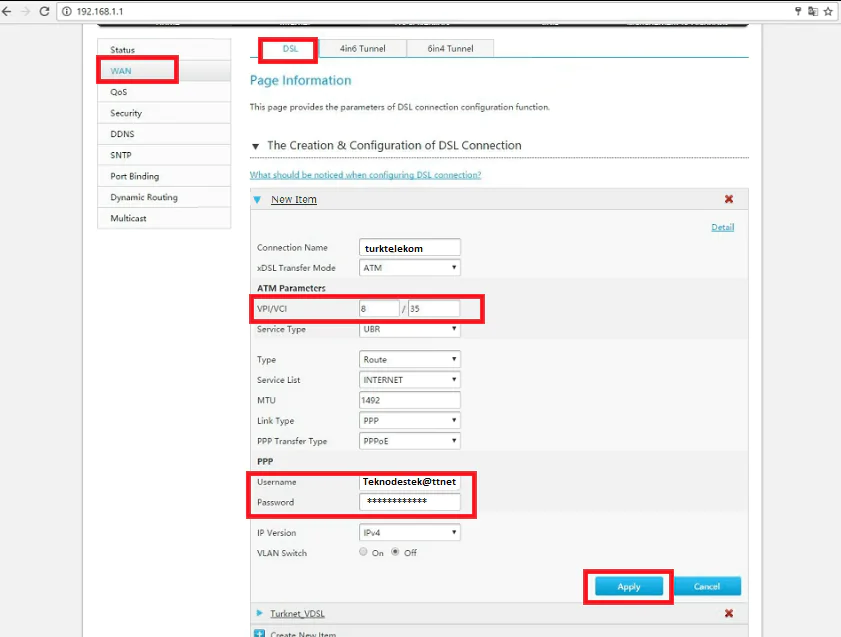Click the Apply button
This screenshot has width=841, height=637.
tap(628, 586)
